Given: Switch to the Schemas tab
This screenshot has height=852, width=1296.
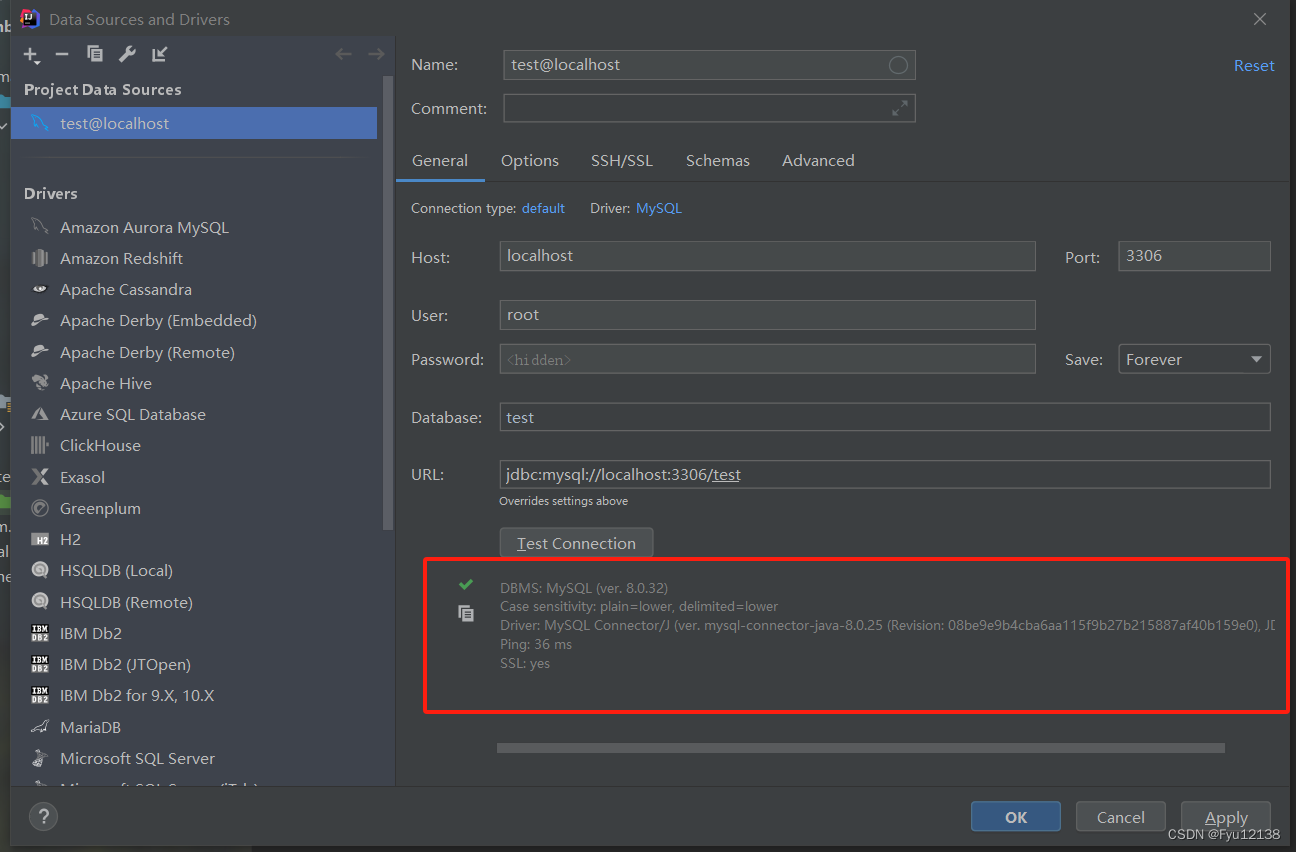Looking at the screenshot, I should tap(717, 160).
